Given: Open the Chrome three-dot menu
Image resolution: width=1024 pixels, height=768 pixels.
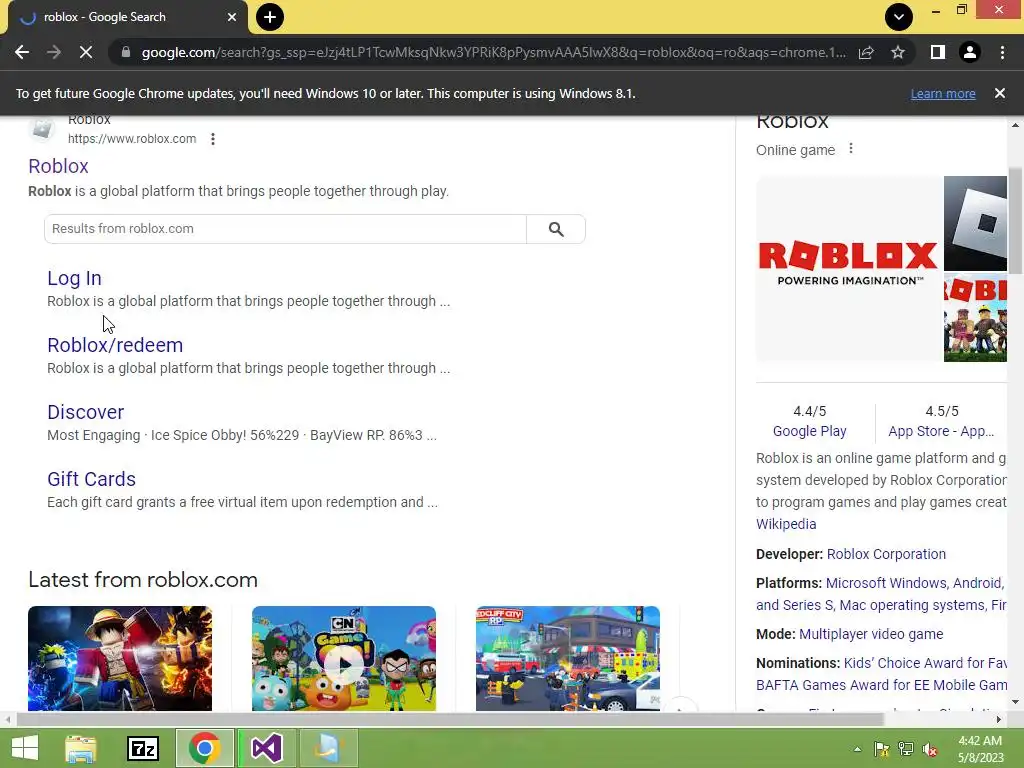Looking at the screenshot, I should [x=1002, y=52].
